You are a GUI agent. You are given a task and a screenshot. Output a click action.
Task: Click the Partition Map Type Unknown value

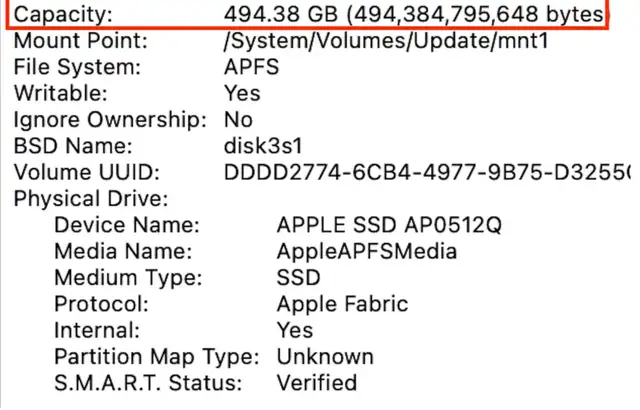point(325,357)
